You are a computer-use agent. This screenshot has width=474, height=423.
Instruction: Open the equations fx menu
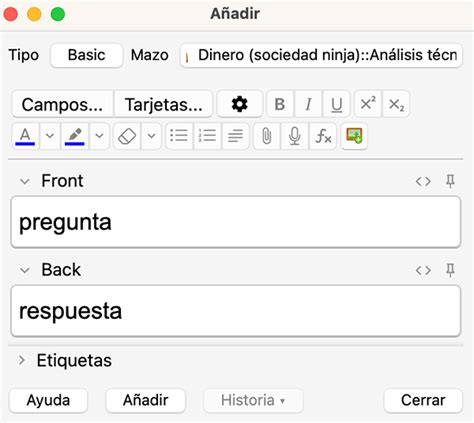point(323,136)
